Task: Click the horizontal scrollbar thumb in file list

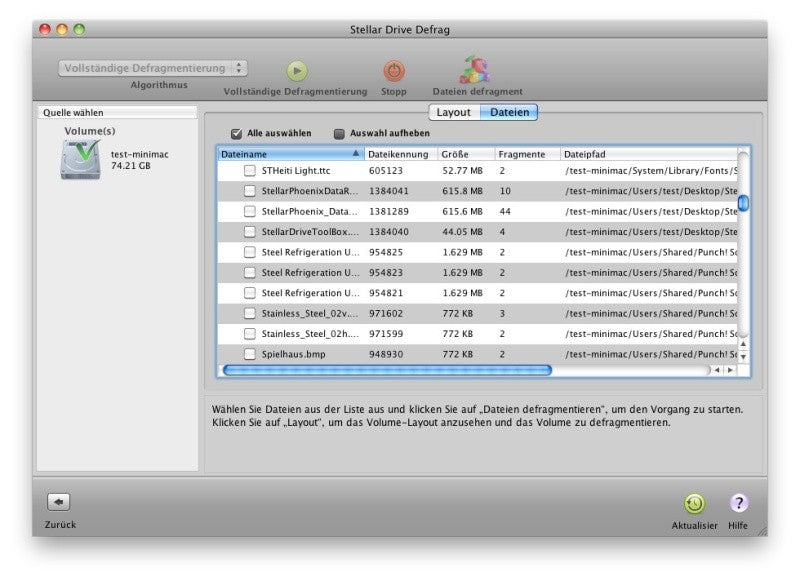Action: (x=388, y=370)
